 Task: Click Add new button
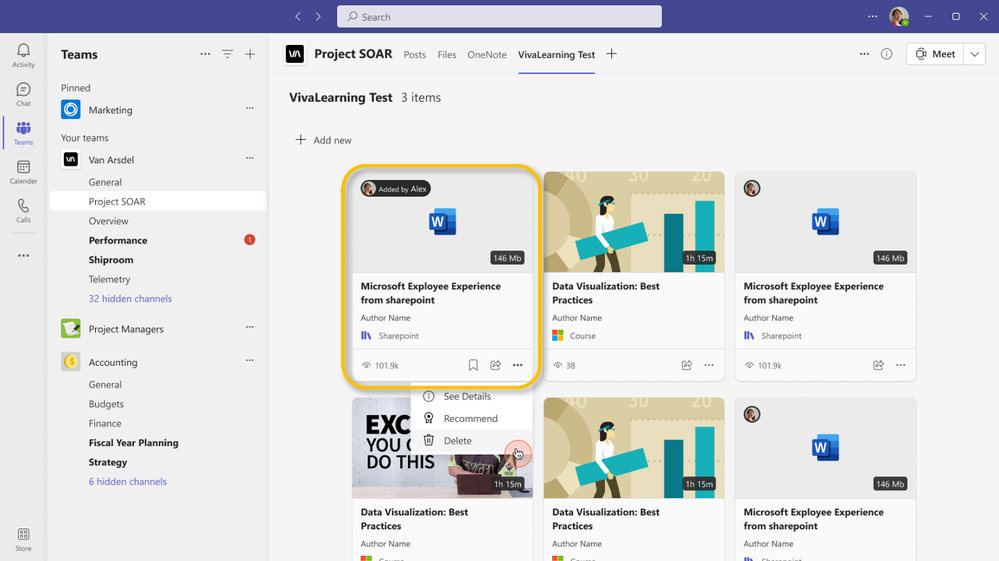coord(324,140)
